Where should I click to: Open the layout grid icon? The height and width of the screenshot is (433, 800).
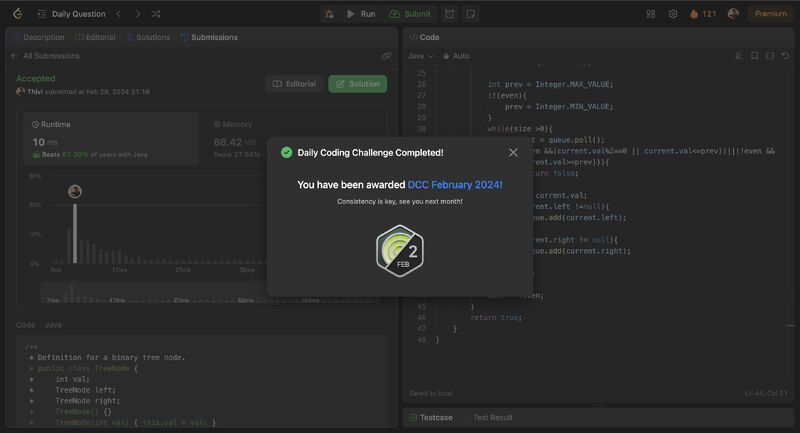[651, 14]
